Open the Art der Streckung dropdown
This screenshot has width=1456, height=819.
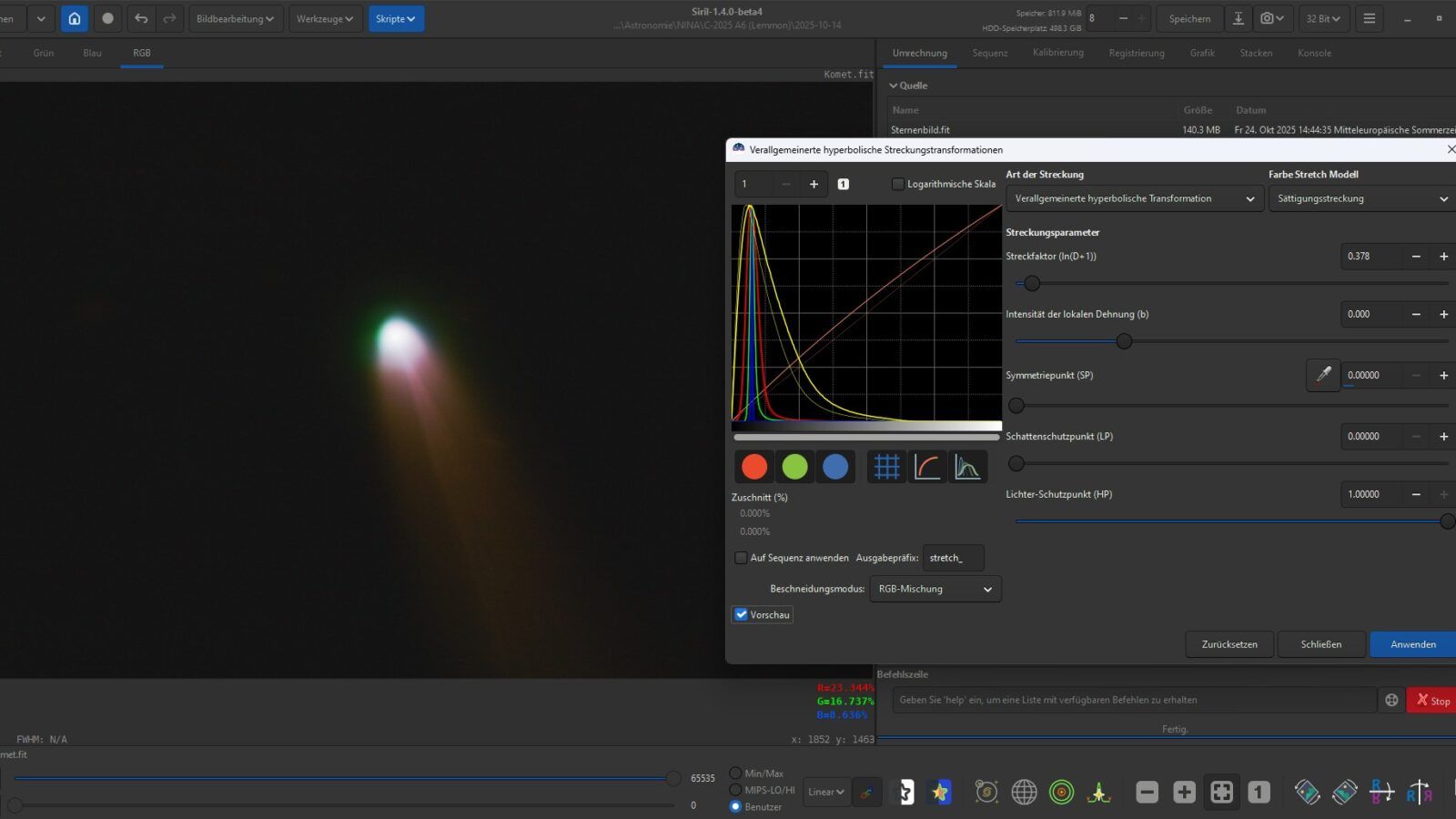(1134, 198)
